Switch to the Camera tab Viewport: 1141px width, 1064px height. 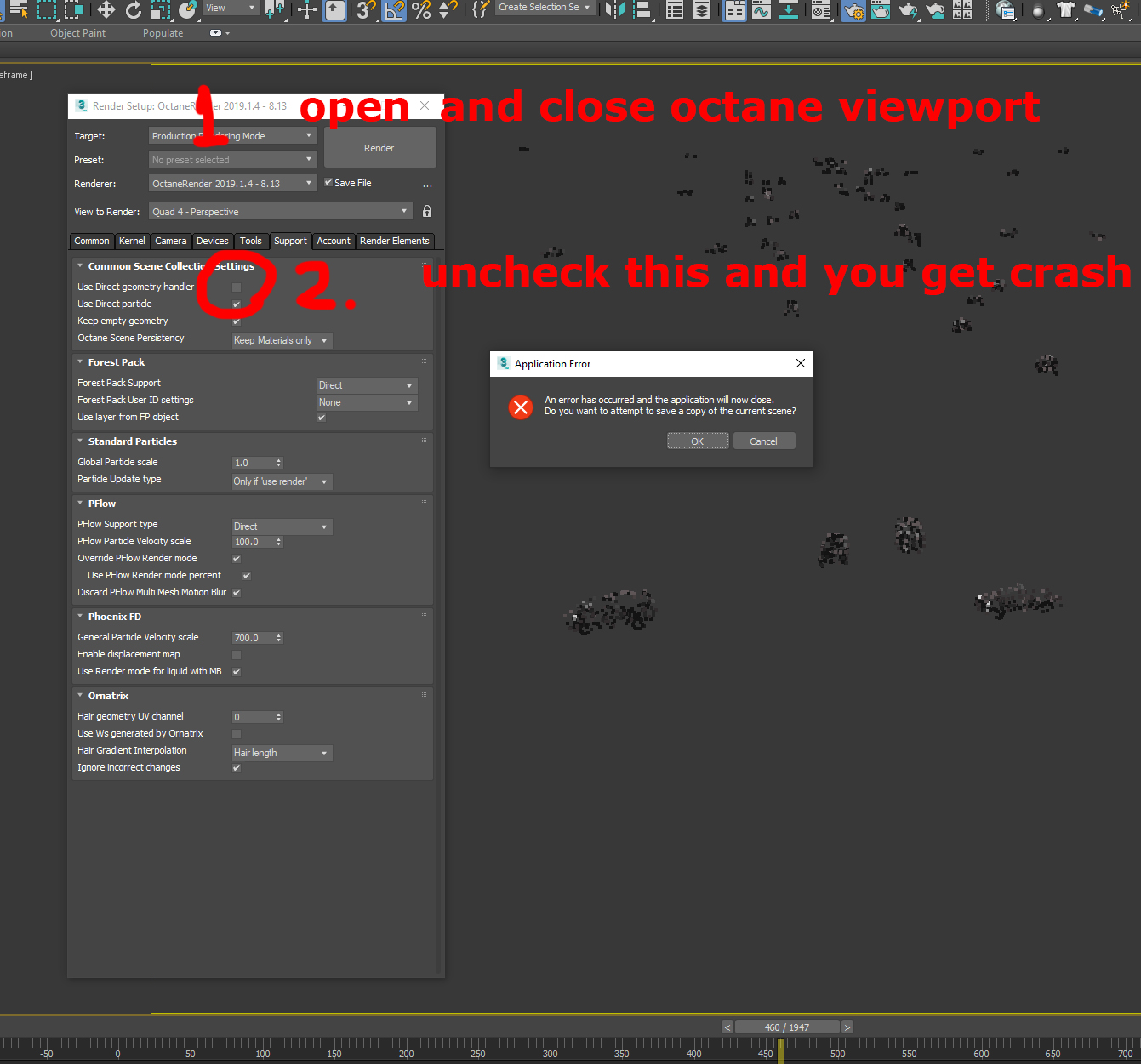(171, 242)
